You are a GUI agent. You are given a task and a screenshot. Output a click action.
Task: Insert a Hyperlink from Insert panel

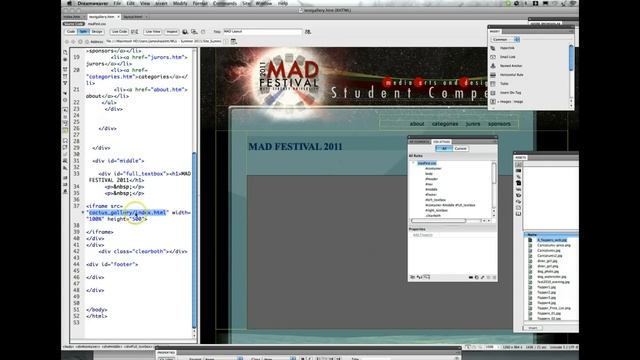point(507,48)
